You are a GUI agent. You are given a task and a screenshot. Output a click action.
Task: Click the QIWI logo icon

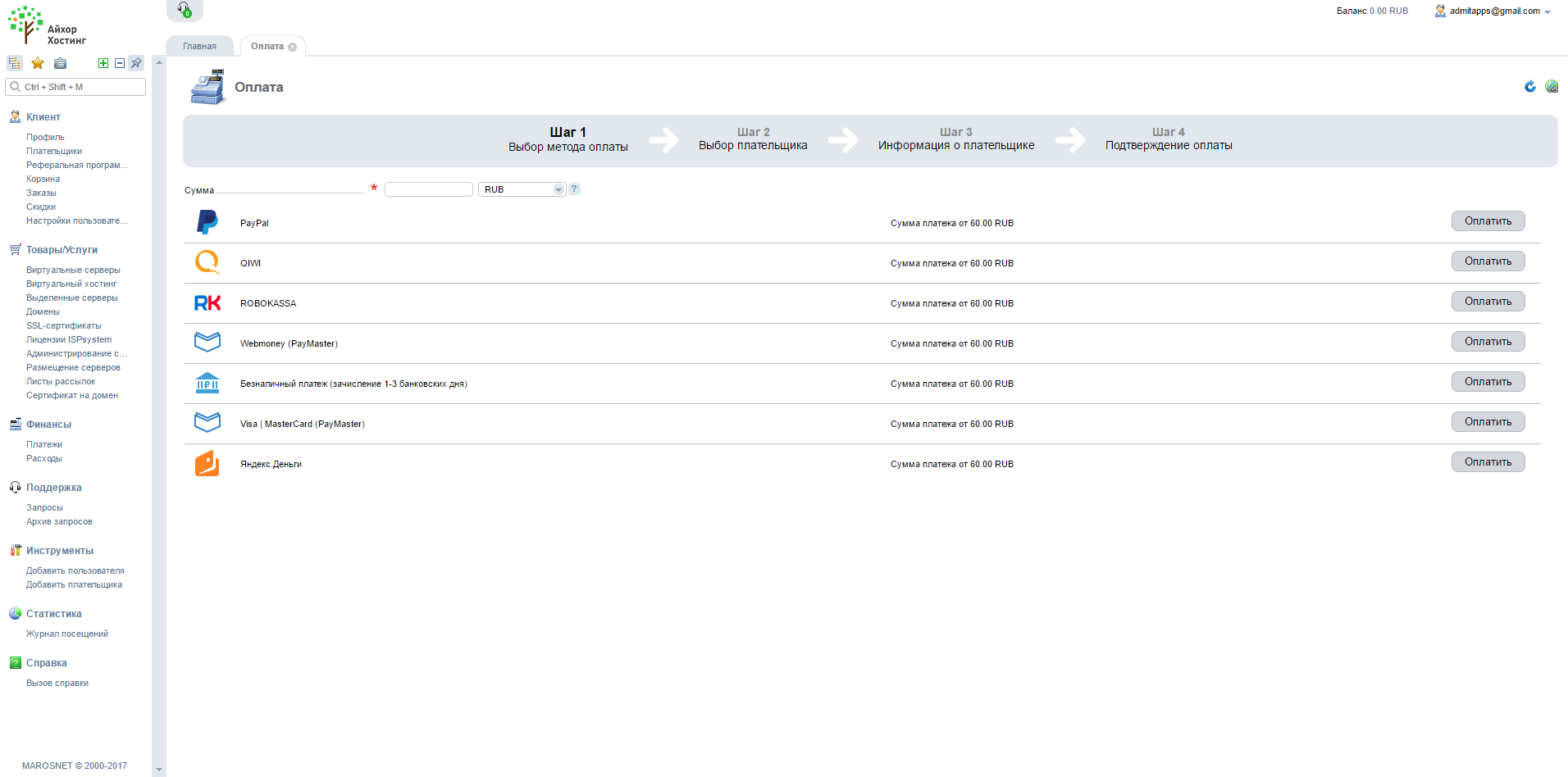click(x=207, y=262)
